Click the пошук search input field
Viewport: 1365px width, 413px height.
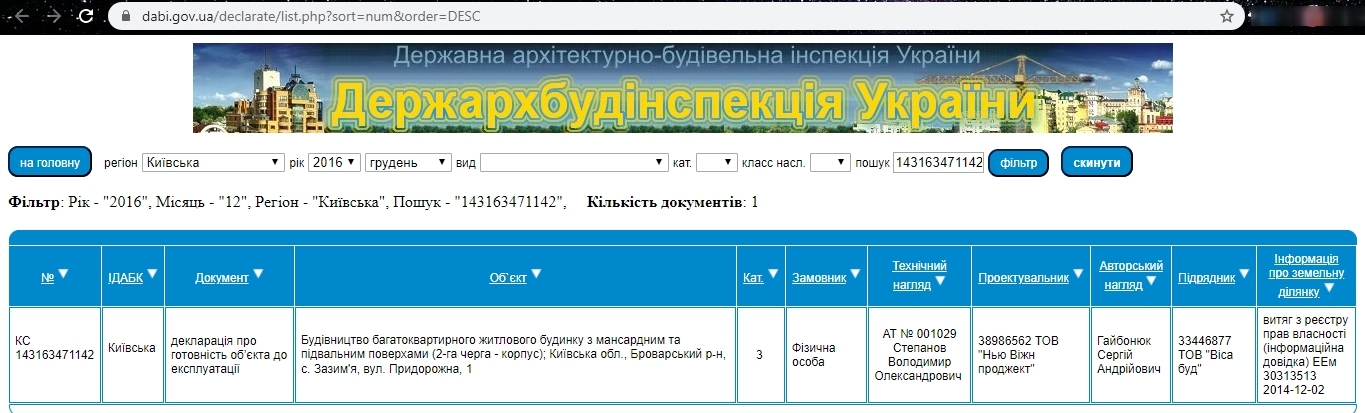point(938,162)
